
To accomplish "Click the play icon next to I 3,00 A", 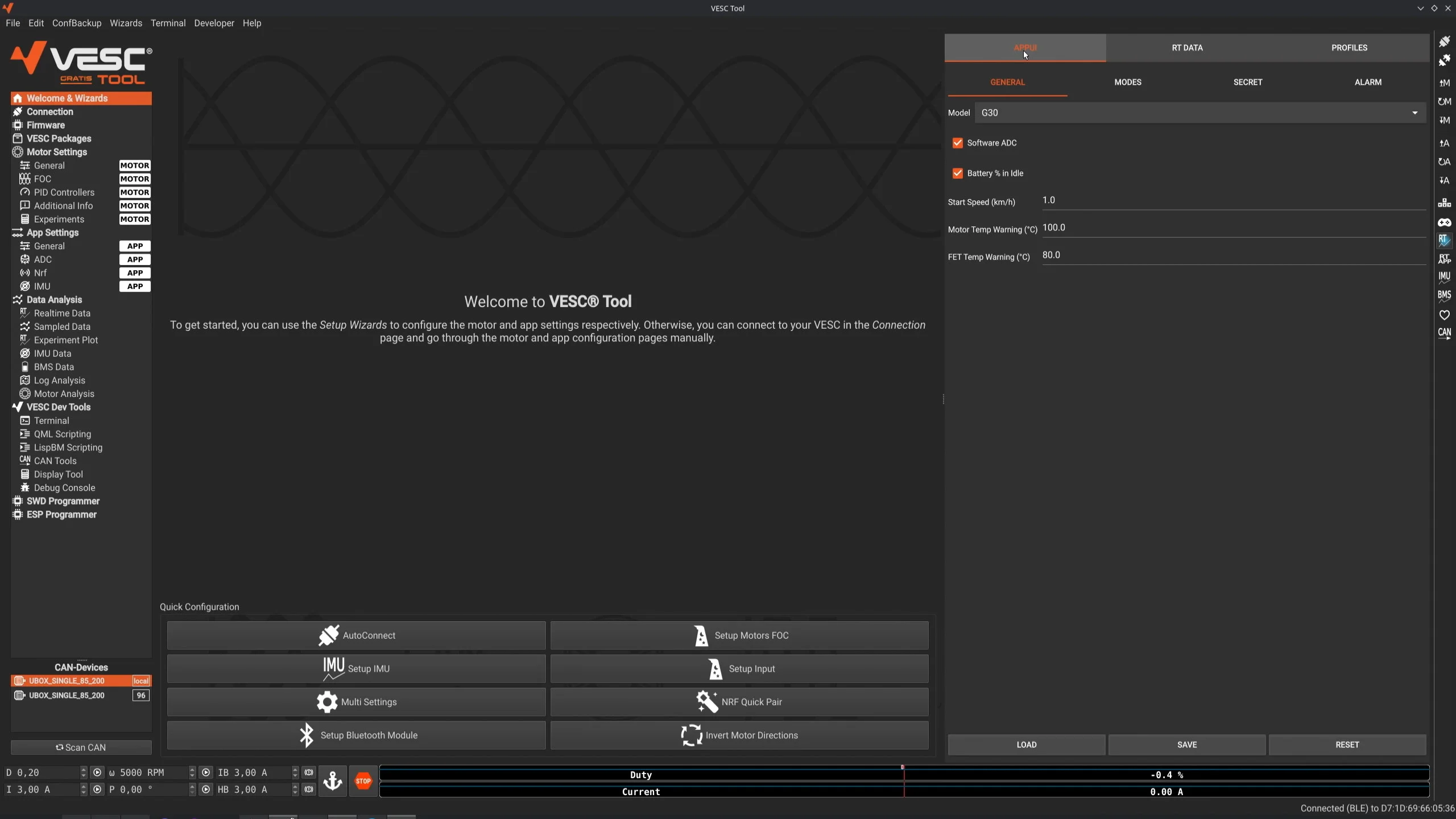I will pos(97,789).
